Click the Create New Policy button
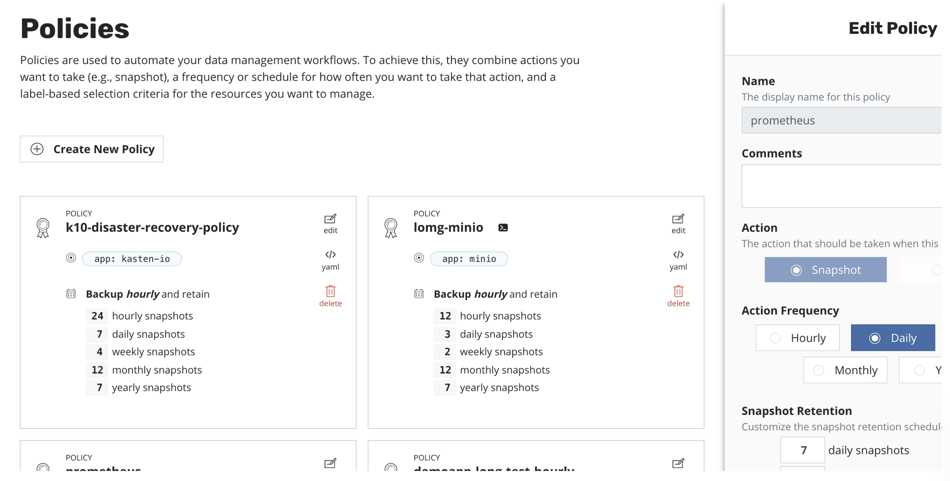Image resolution: width=950 pixels, height=481 pixels. coord(91,149)
